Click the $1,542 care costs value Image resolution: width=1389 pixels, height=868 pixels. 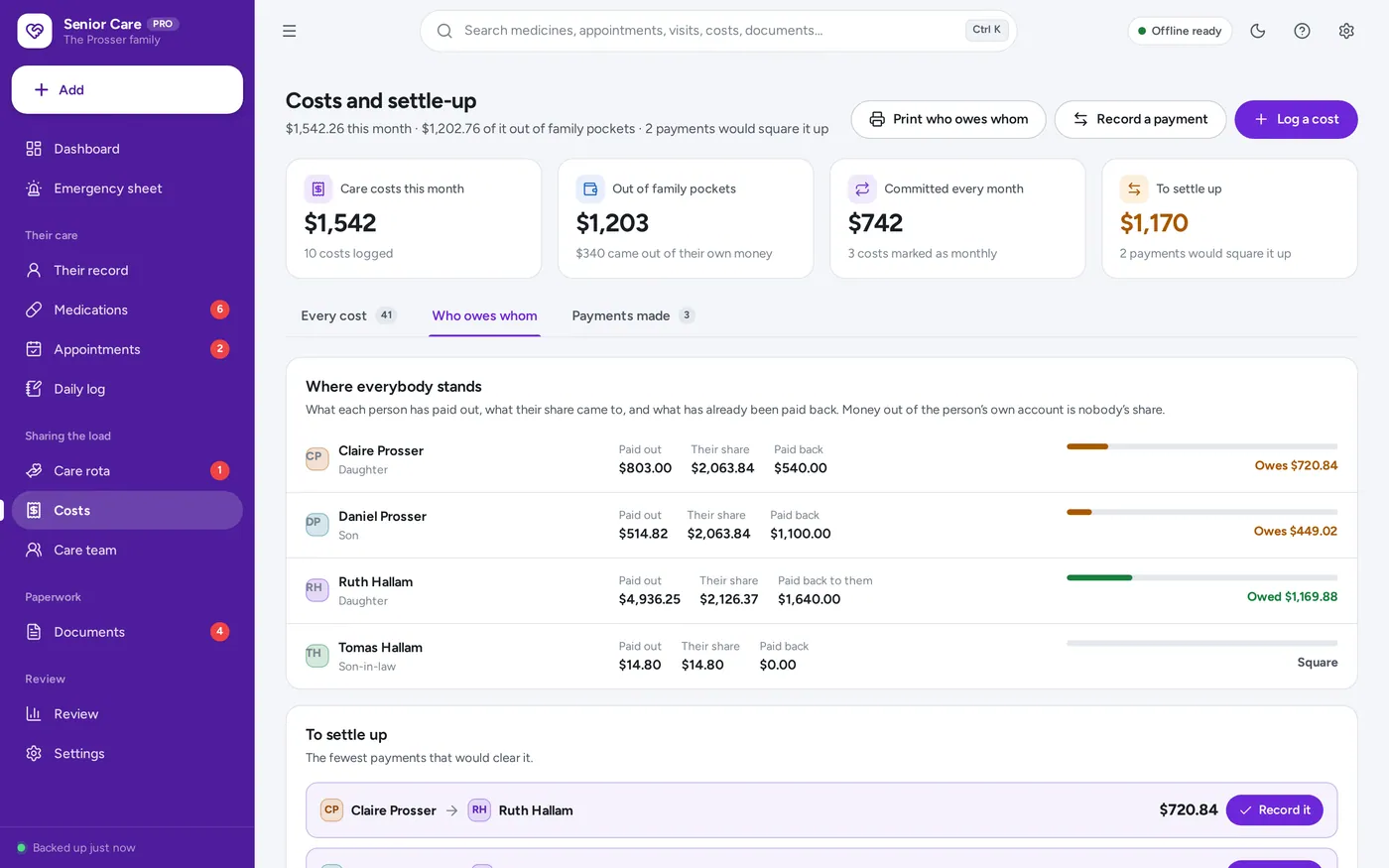tap(340, 223)
